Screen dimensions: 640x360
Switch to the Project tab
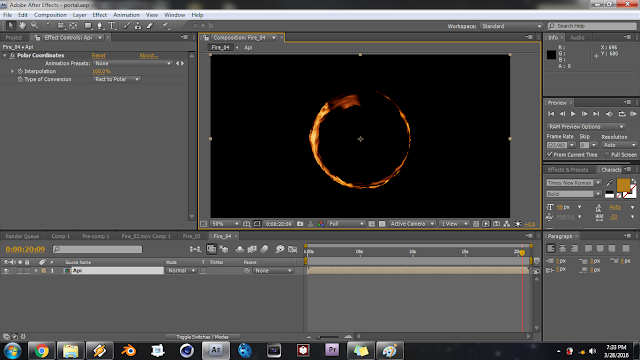pos(13,38)
